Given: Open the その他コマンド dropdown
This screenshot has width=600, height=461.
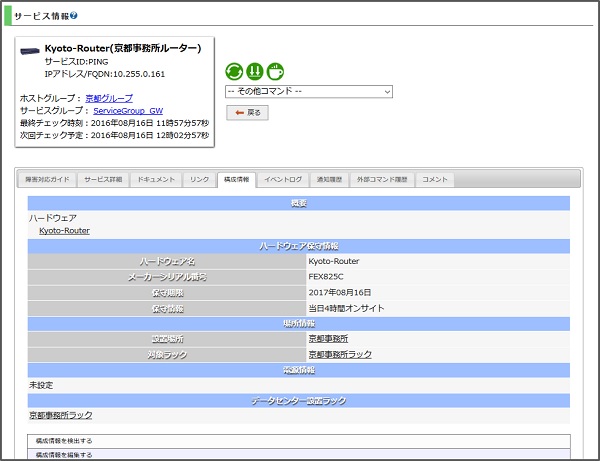Looking at the screenshot, I should [x=309, y=91].
